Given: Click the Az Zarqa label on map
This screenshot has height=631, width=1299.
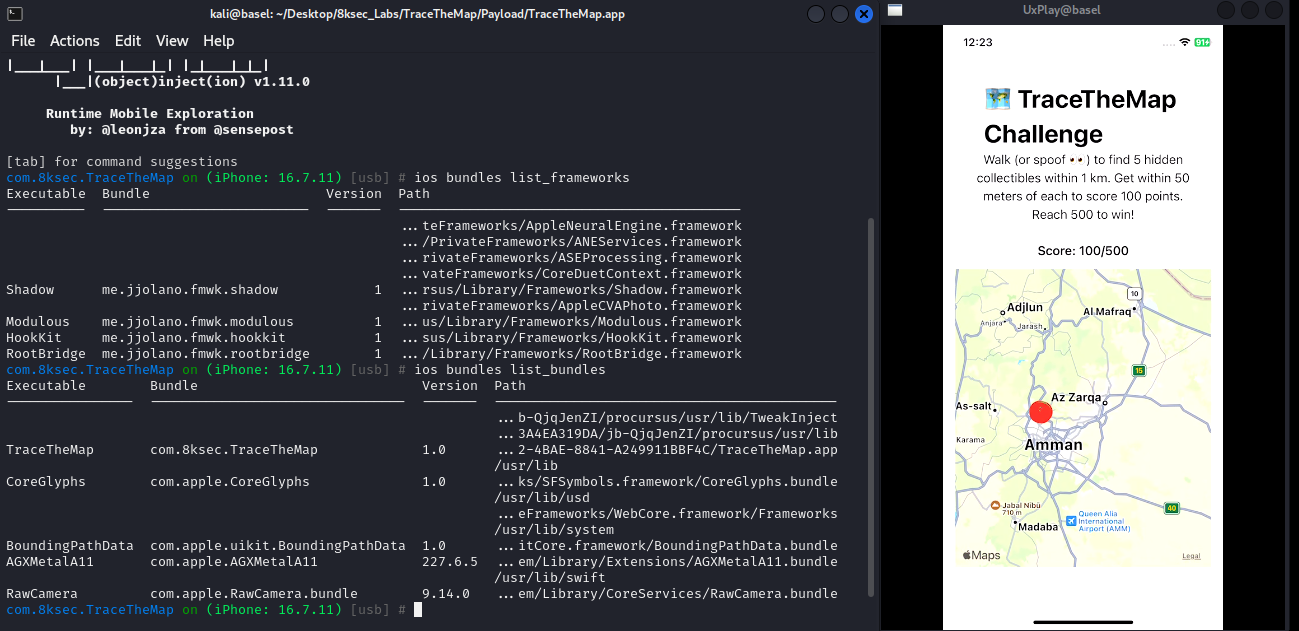Looking at the screenshot, I should pyautogui.click(x=1076, y=397).
